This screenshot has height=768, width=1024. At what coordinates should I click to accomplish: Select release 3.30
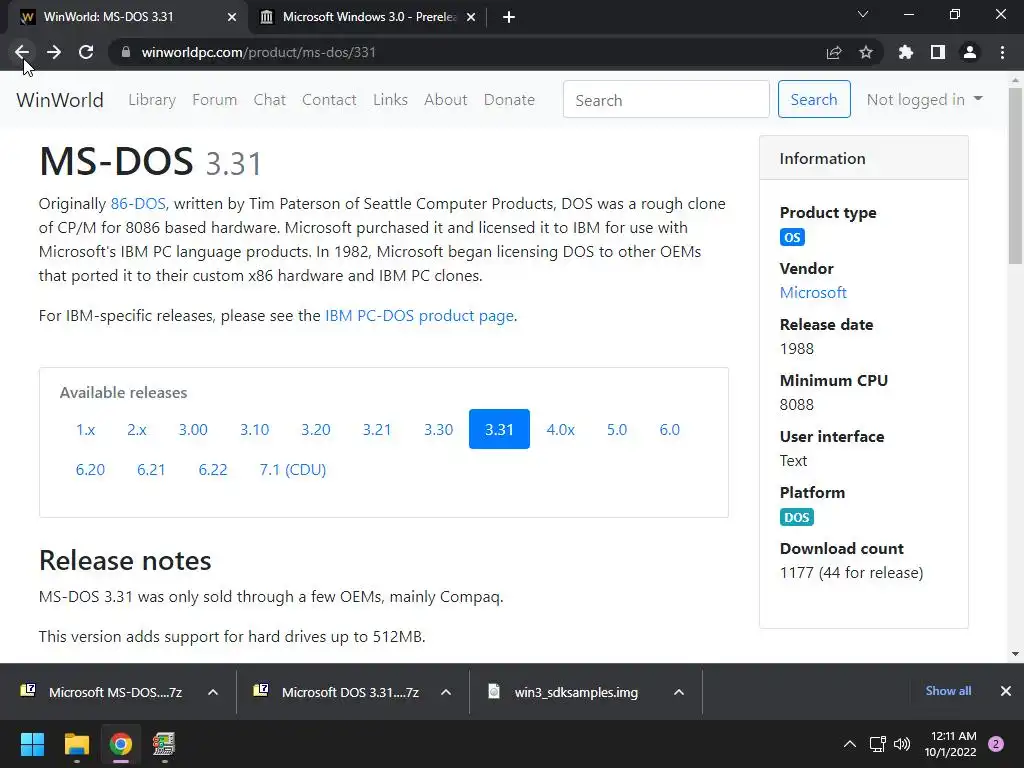pos(438,430)
